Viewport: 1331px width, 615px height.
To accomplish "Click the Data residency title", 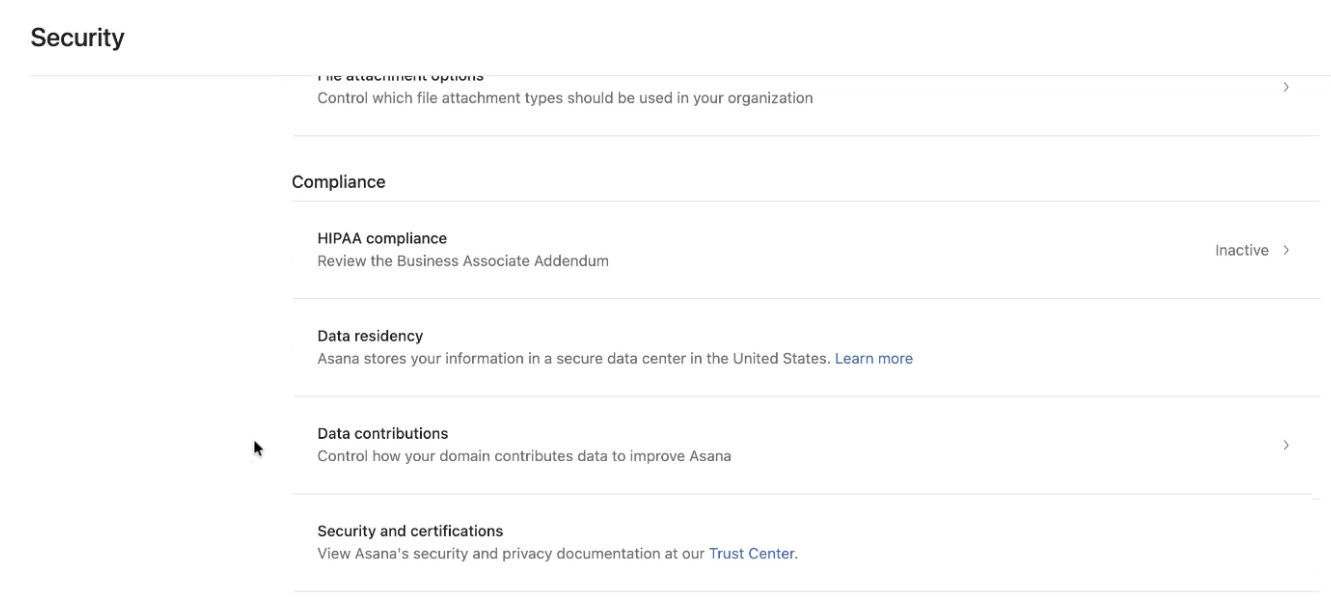I will tap(370, 336).
